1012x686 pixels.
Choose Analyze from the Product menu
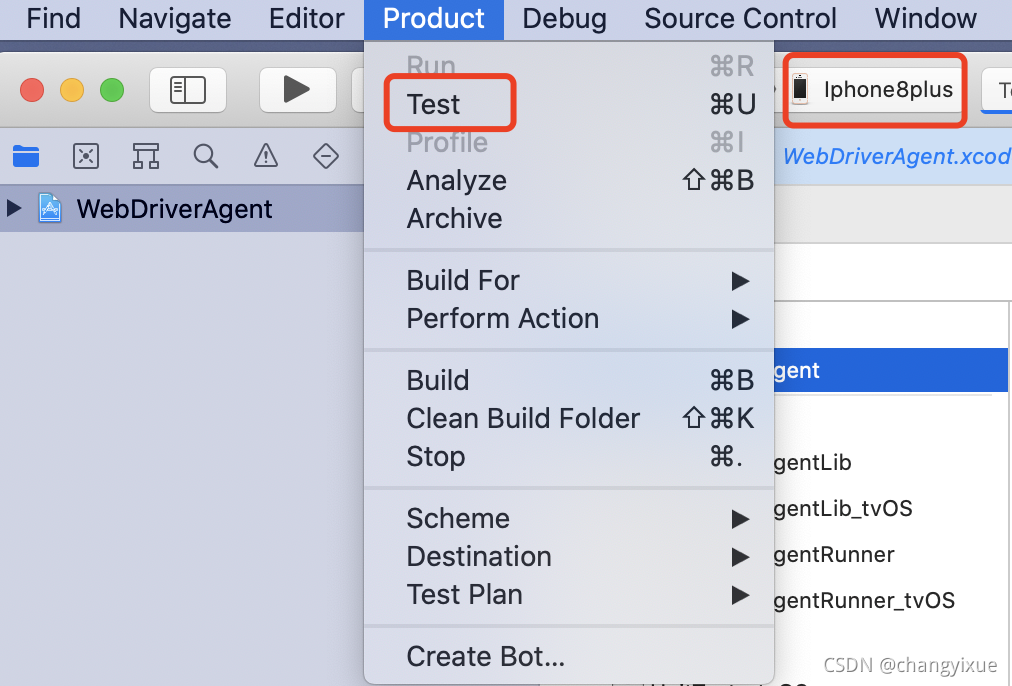pyautogui.click(x=569, y=180)
